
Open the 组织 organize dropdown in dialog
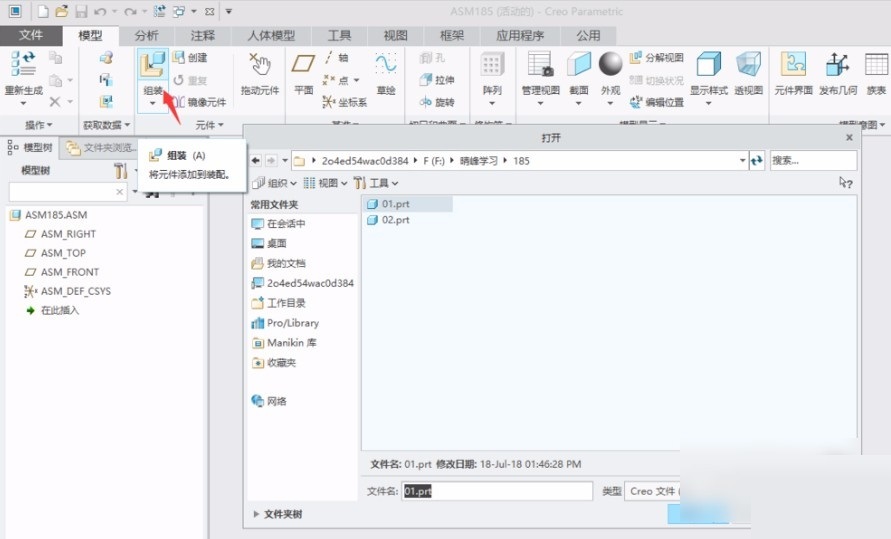[275, 183]
